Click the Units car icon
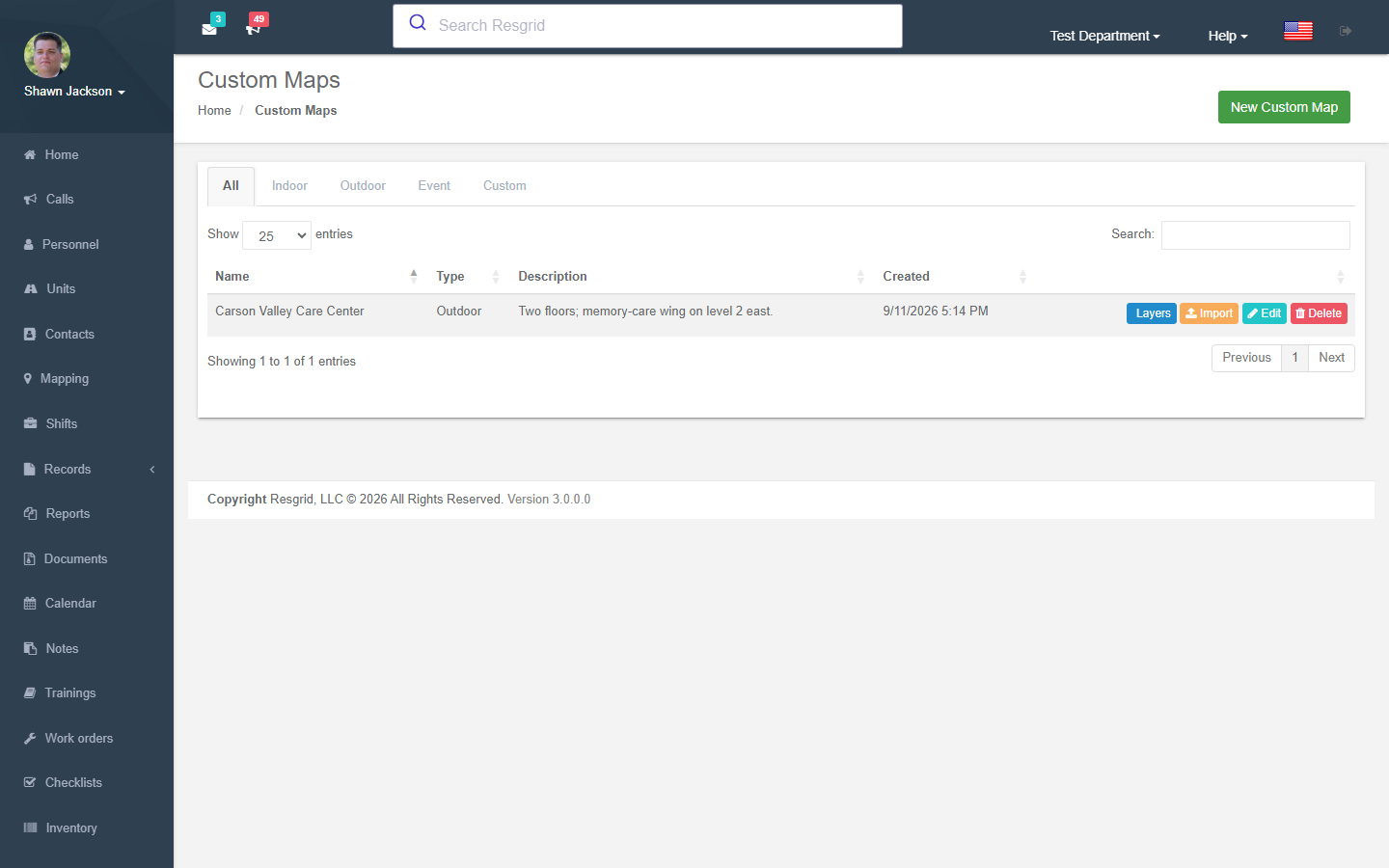Viewport: 1389px width, 868px height. click(31, 289)
